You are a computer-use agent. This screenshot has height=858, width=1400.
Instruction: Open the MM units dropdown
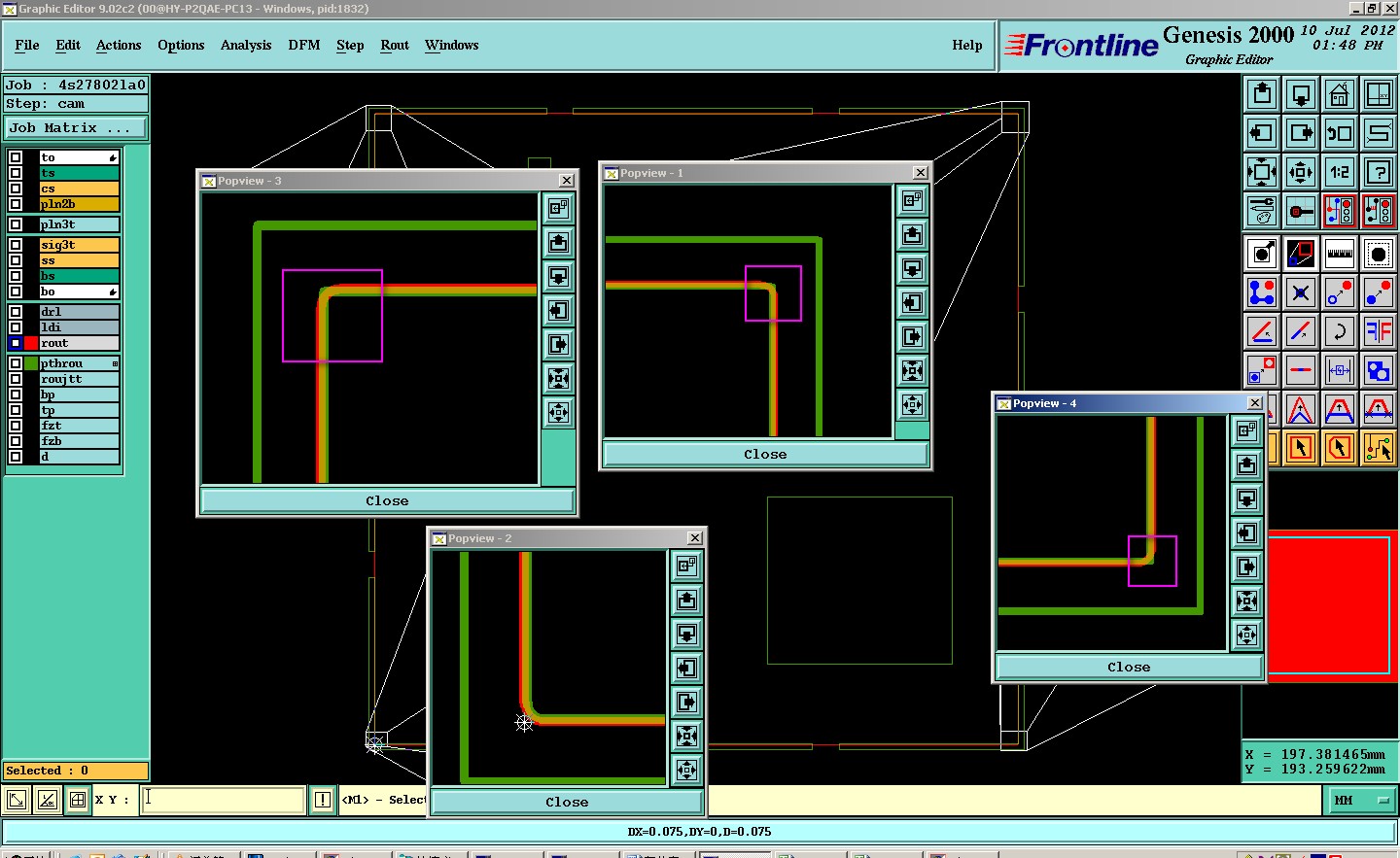pos(1361,801)
